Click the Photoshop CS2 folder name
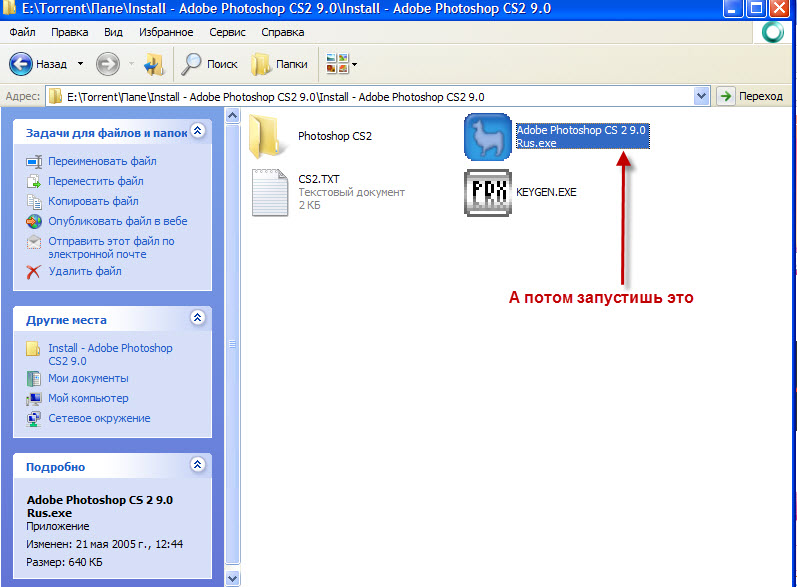The image size is (797, 587). click(335, 136)
